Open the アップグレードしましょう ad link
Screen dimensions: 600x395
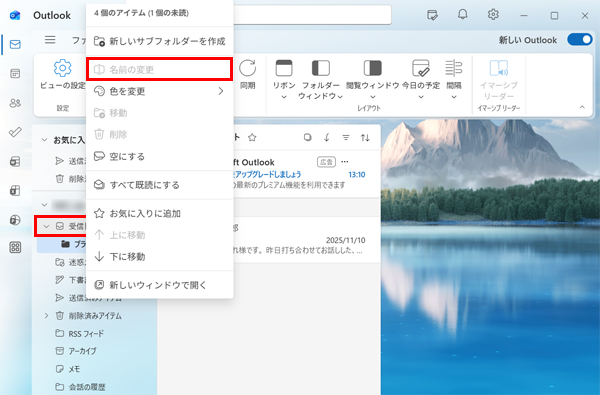(x=268, y=175)
